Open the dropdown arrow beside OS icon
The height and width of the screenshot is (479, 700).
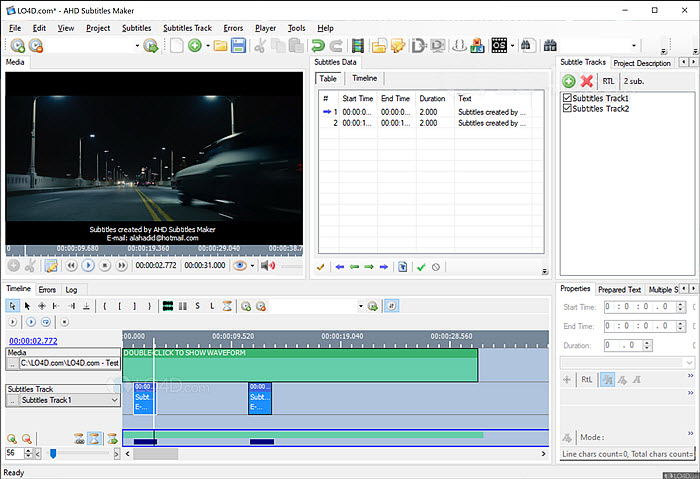click(512, 46)
